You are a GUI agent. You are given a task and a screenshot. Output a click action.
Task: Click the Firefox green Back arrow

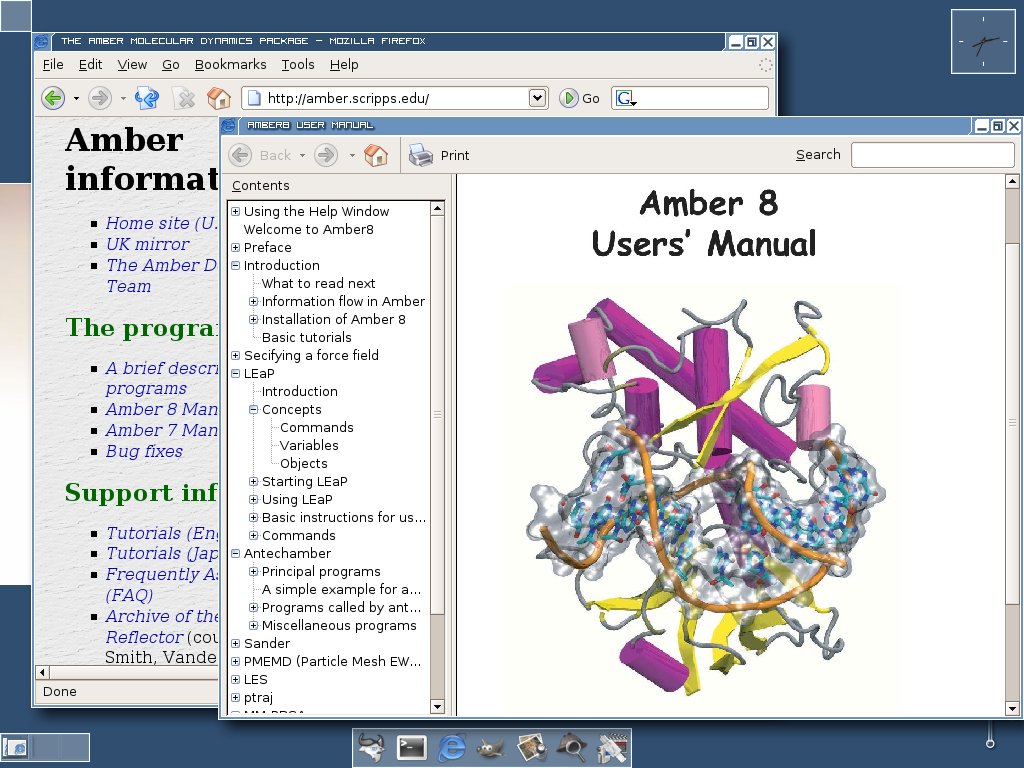(x=52, y=98)
